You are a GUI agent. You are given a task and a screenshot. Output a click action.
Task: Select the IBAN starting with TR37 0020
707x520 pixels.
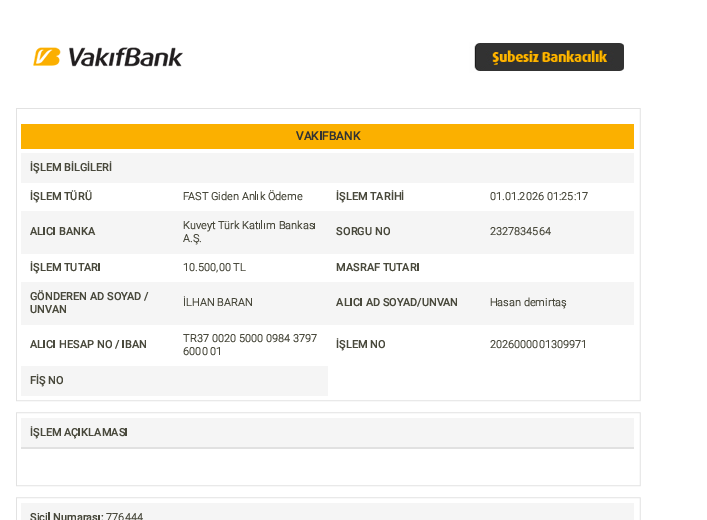pos(250,345)
